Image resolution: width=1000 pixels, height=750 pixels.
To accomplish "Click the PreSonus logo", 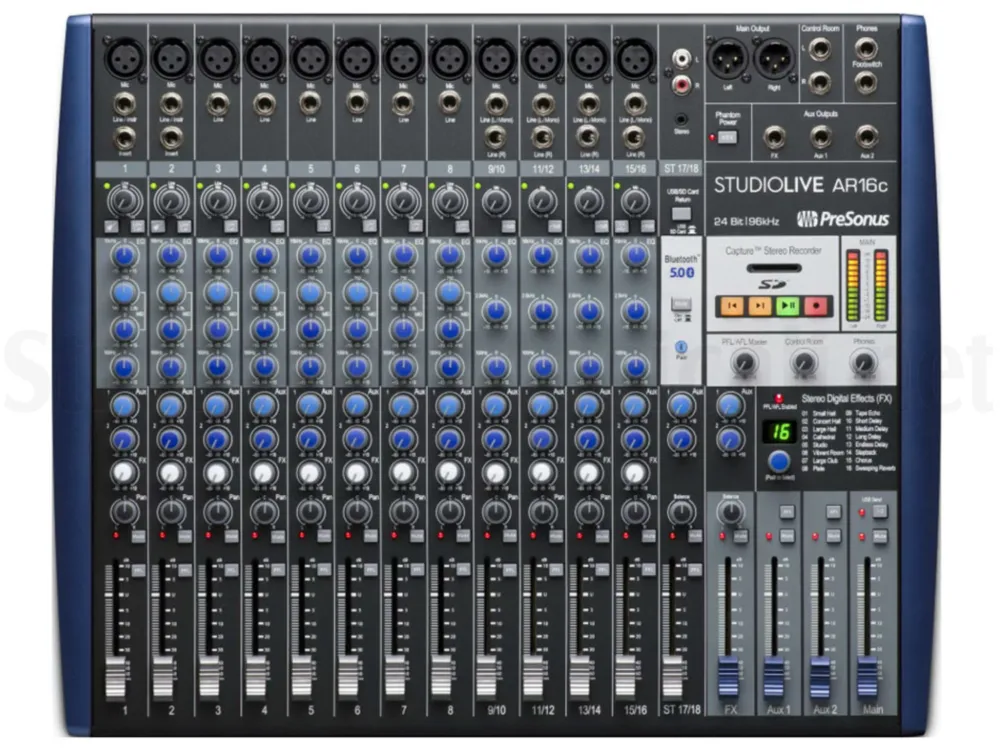I will click(842, 219).
